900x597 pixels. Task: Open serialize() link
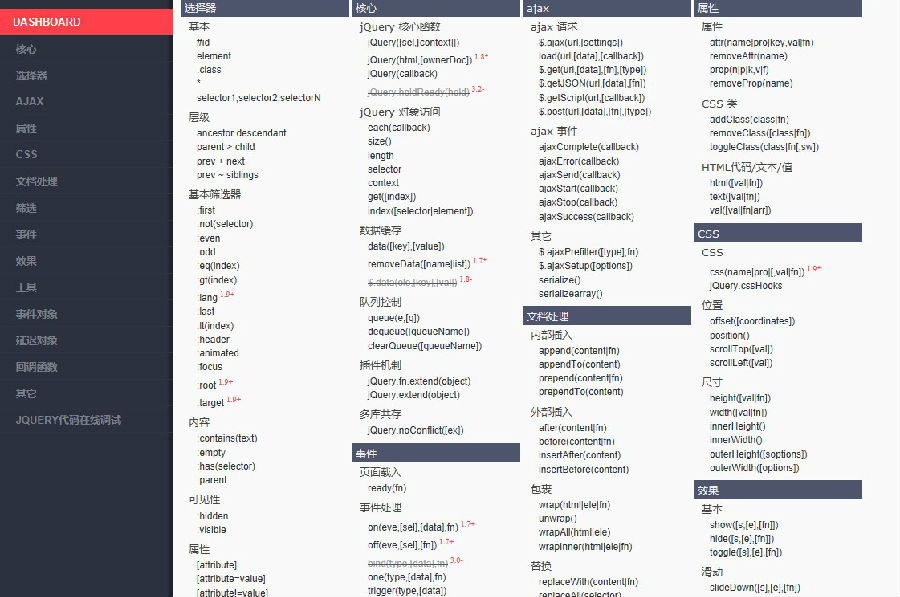click(560, 280)
